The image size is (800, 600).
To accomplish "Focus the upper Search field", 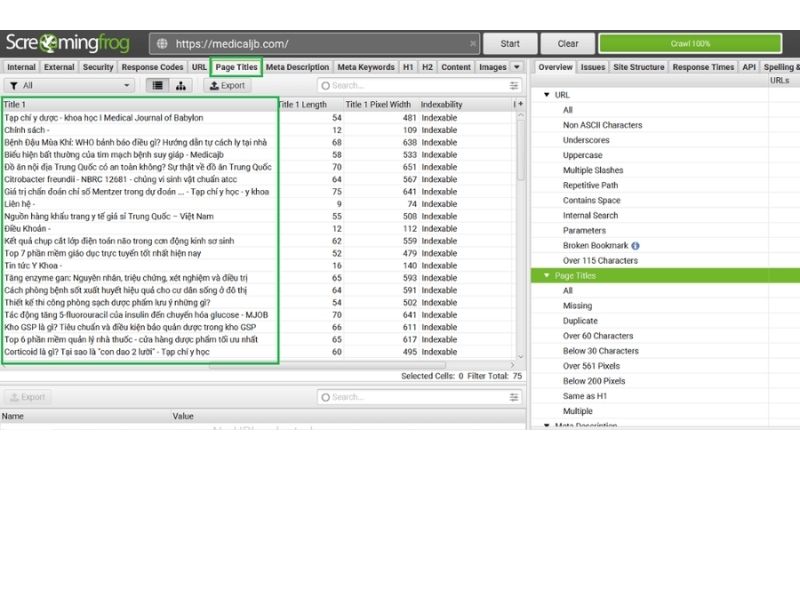I will point(417,86).
